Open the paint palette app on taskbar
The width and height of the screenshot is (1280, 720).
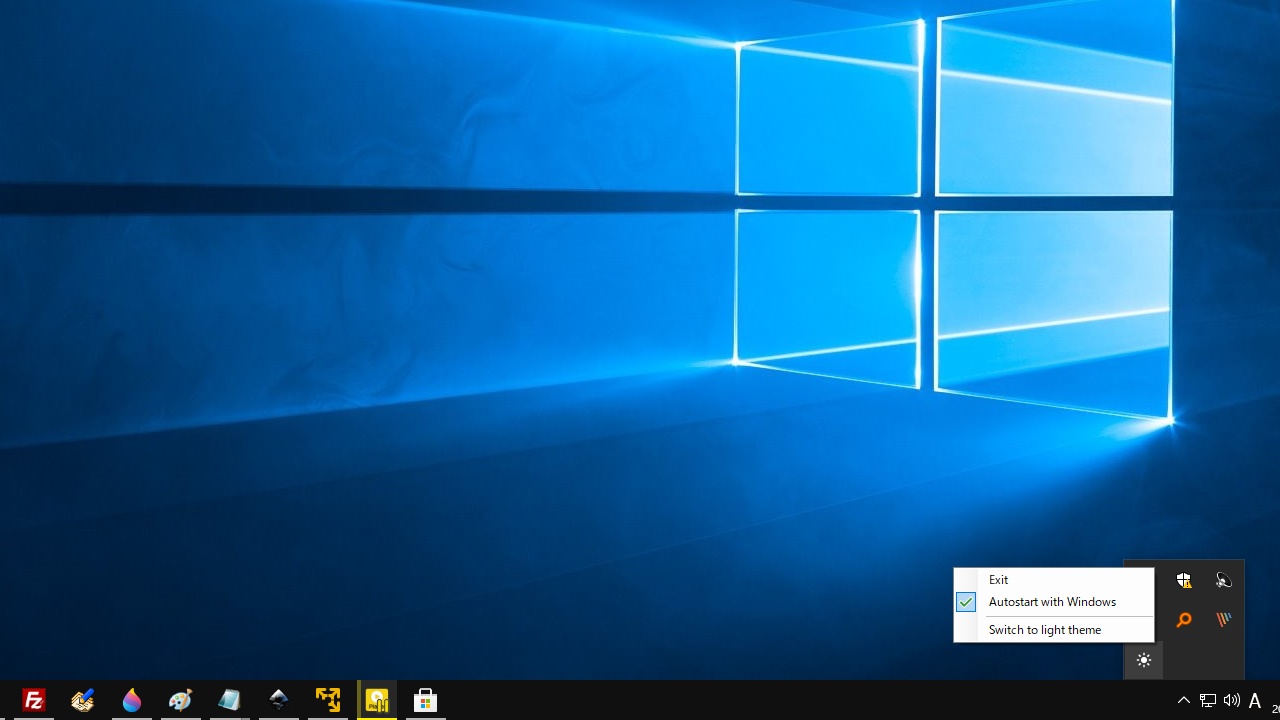(x=180, y=700)
